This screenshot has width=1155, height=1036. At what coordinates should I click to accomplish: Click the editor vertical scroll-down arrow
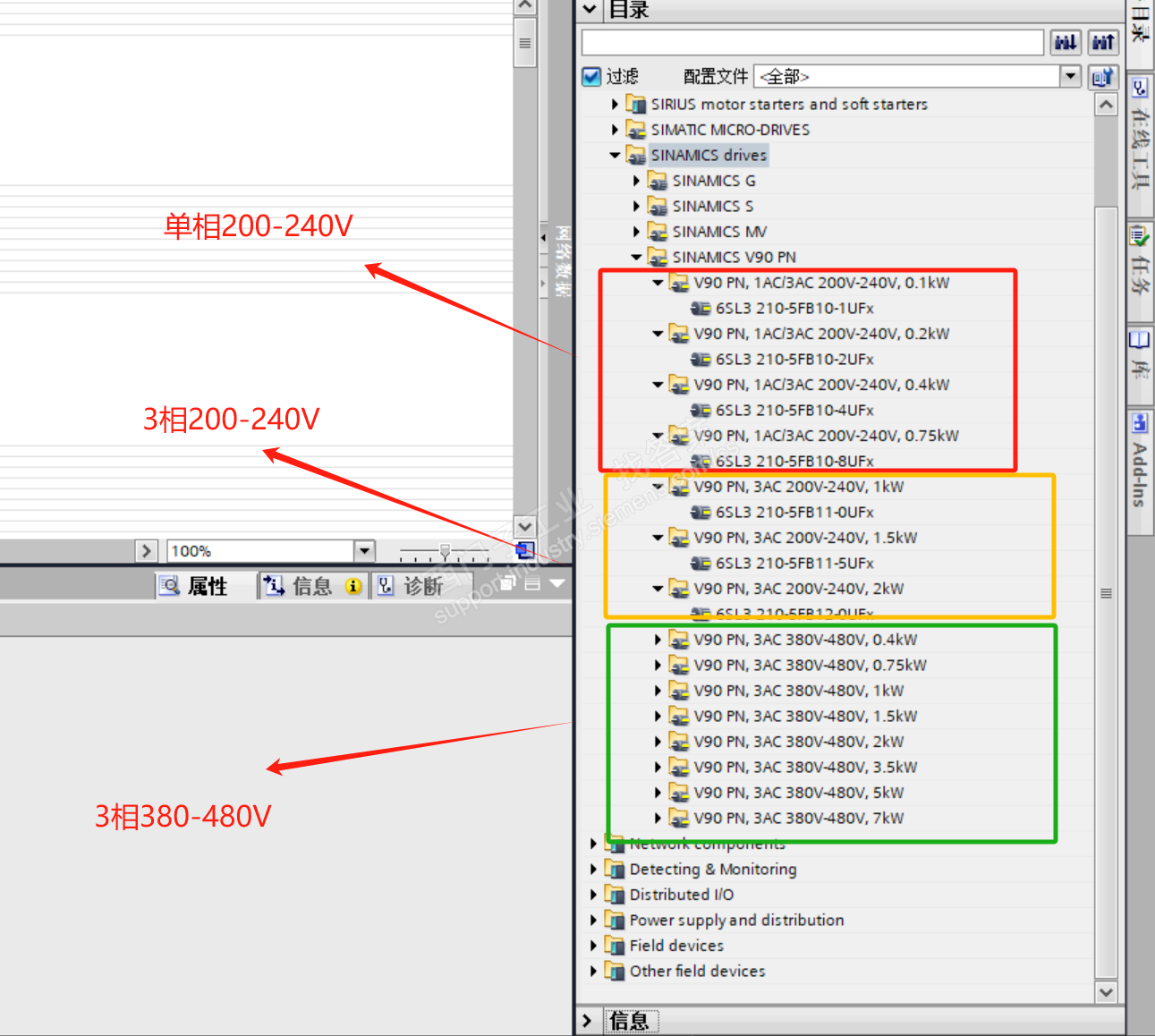click(525, 527)
